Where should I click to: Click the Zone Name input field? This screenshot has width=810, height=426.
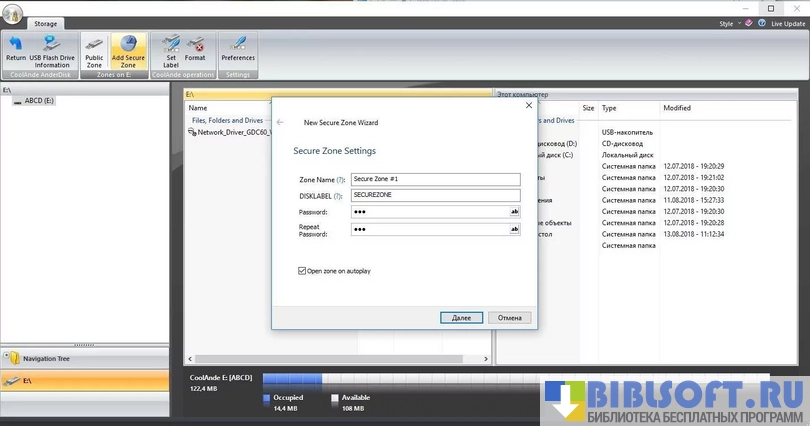coord(436,180)
